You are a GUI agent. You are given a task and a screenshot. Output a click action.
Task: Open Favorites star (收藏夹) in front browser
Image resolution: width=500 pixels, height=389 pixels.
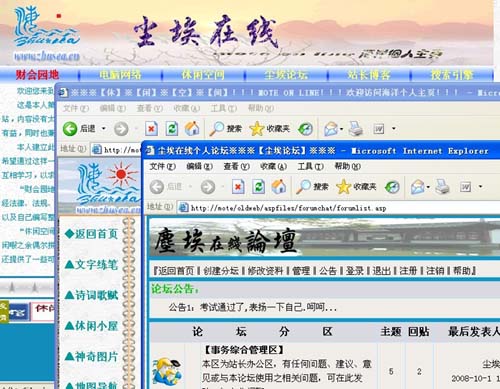click(x=356, y=187)
